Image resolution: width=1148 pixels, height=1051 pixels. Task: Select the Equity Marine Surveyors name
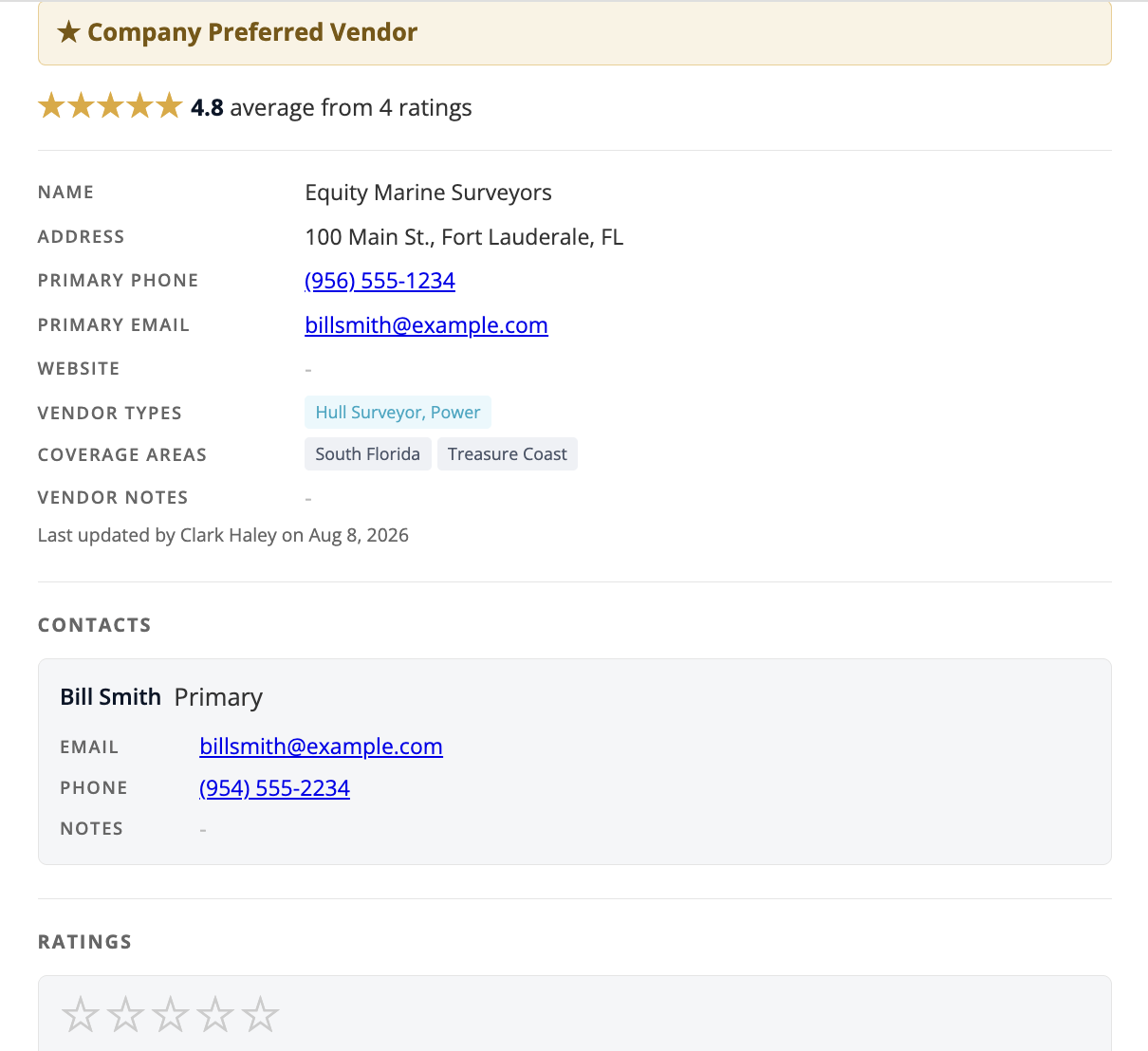(x=428, y=193)
